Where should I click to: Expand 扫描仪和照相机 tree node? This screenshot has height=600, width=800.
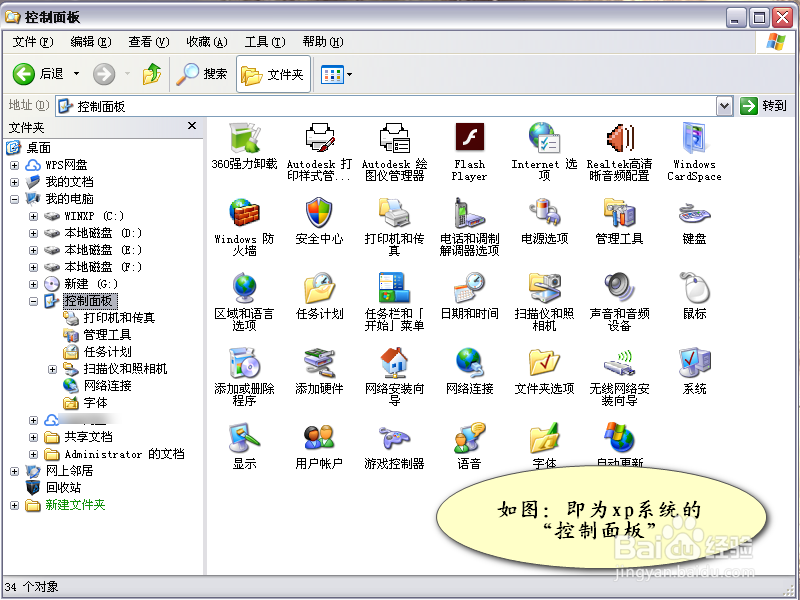tap(52, 369)
